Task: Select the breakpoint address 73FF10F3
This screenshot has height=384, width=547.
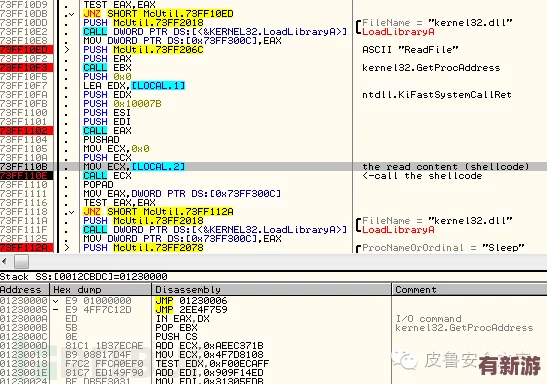Action: pos(27,68)
